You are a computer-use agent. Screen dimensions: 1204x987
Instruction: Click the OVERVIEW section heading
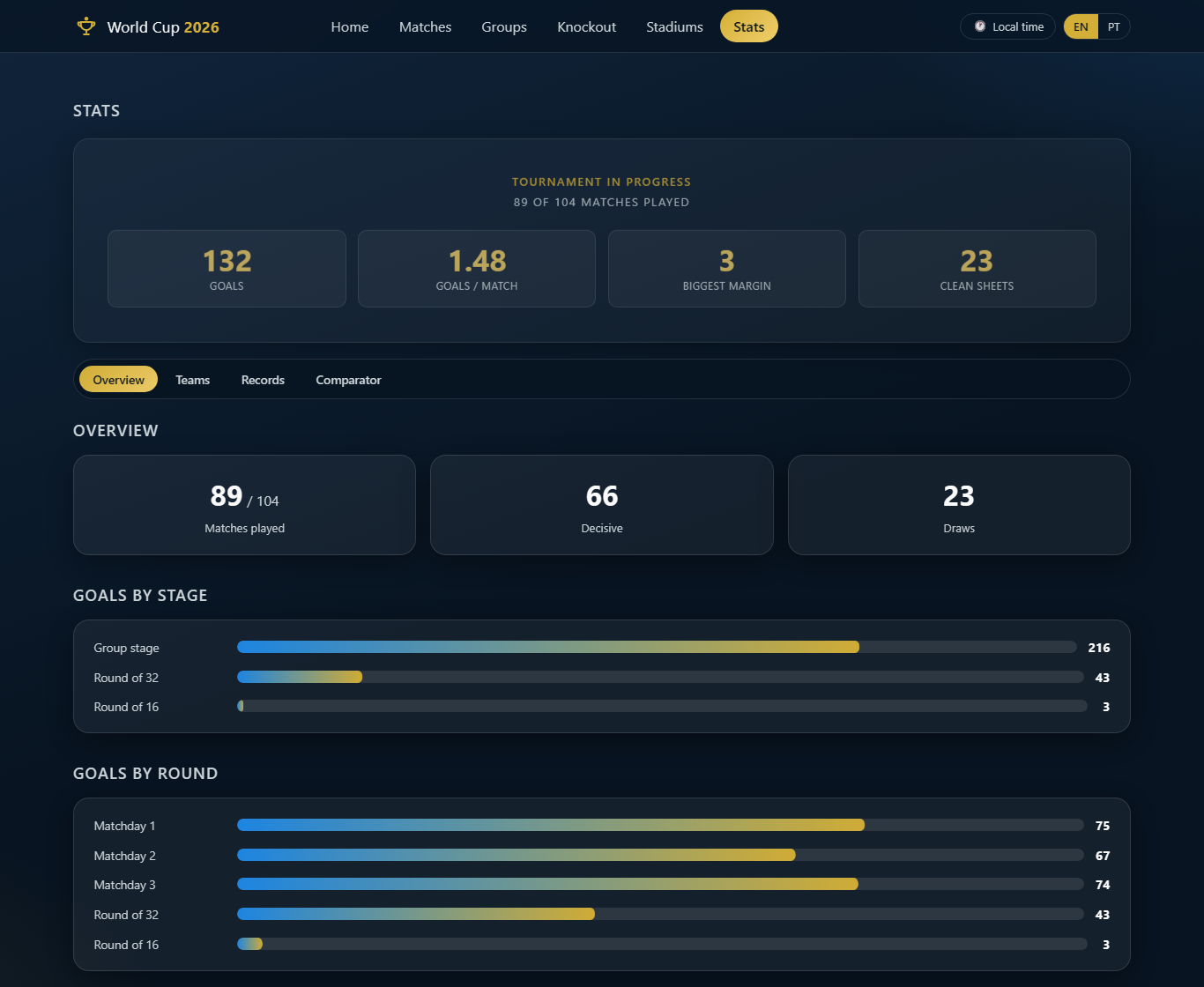[115, 431]
